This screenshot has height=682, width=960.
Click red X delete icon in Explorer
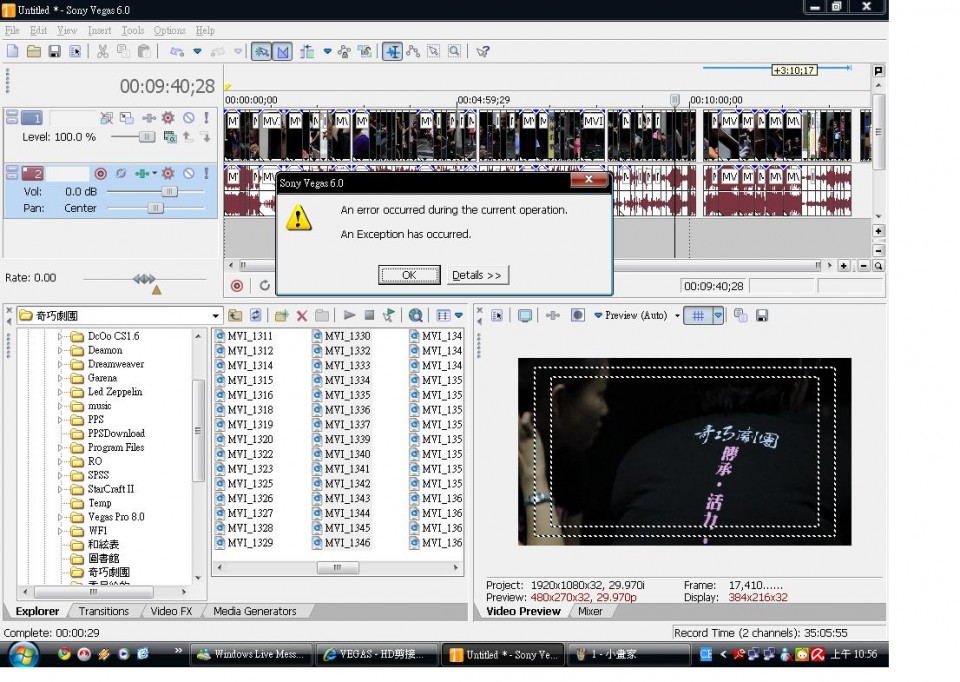pos(302,315)
